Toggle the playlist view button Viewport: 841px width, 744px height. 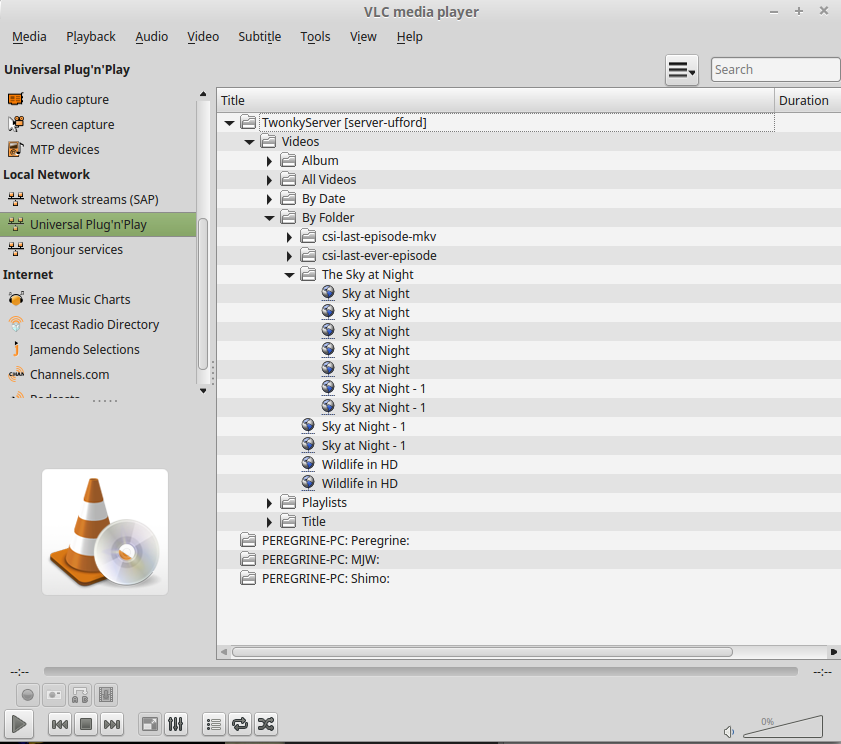pos(214,725)
